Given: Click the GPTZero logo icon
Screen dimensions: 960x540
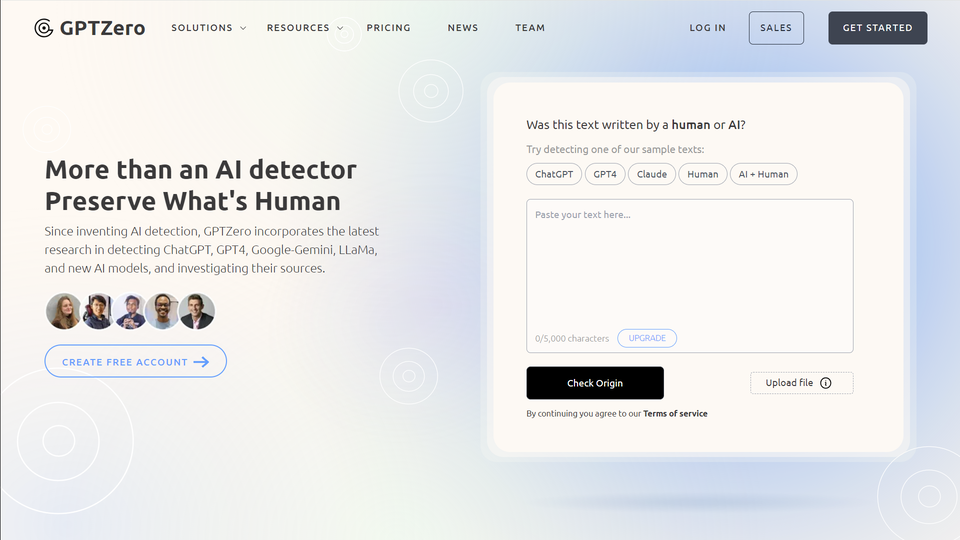Looking at the screenshot, I should [43, 28].
